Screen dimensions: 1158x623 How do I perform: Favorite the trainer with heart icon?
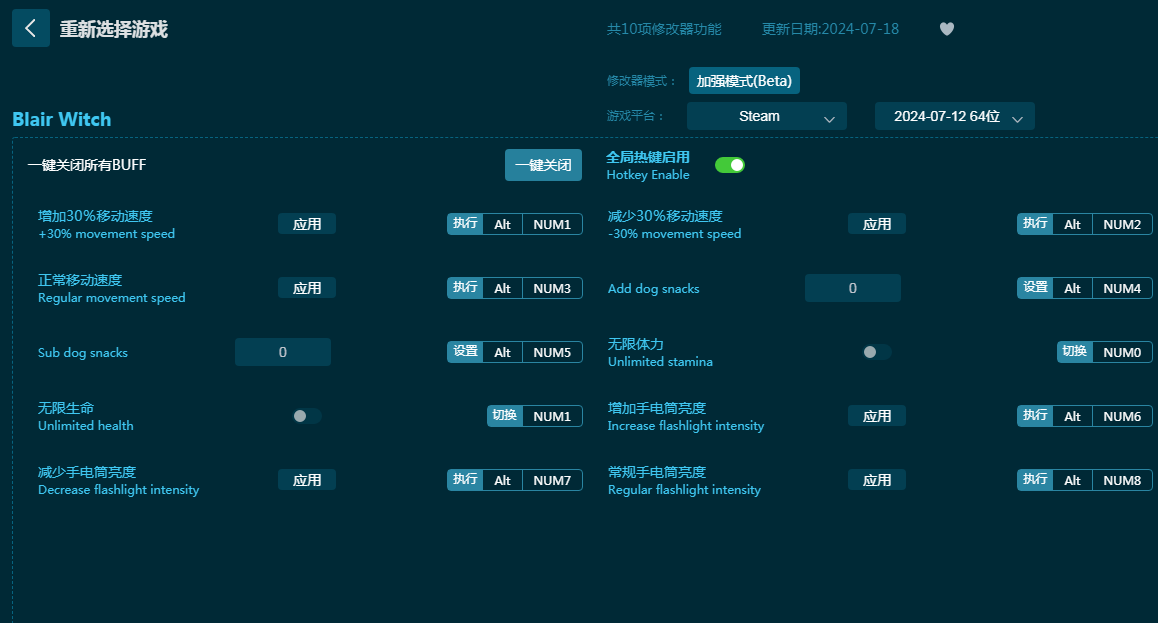pos(947,29)
